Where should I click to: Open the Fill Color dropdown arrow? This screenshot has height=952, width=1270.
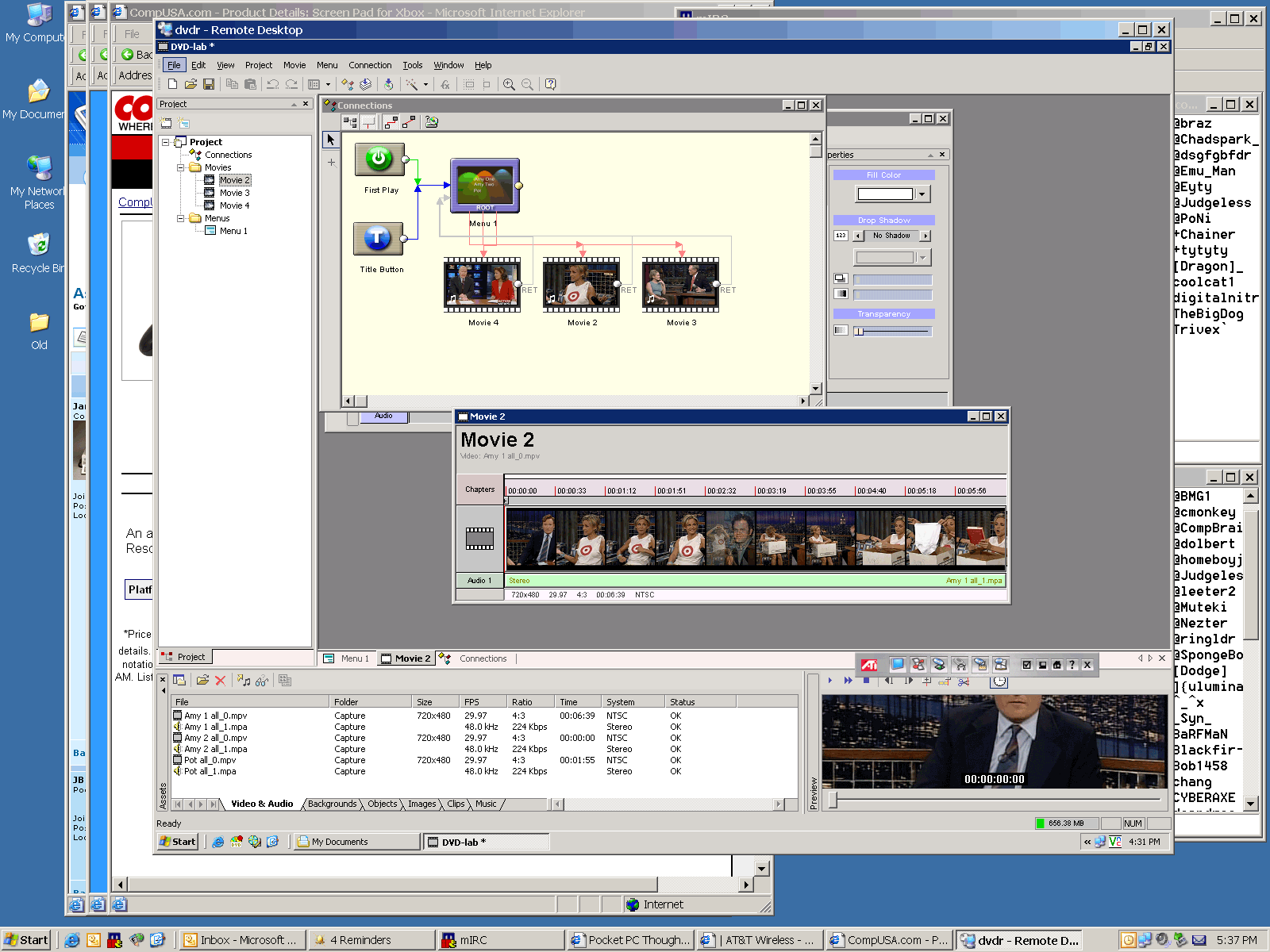click(922, 194)
